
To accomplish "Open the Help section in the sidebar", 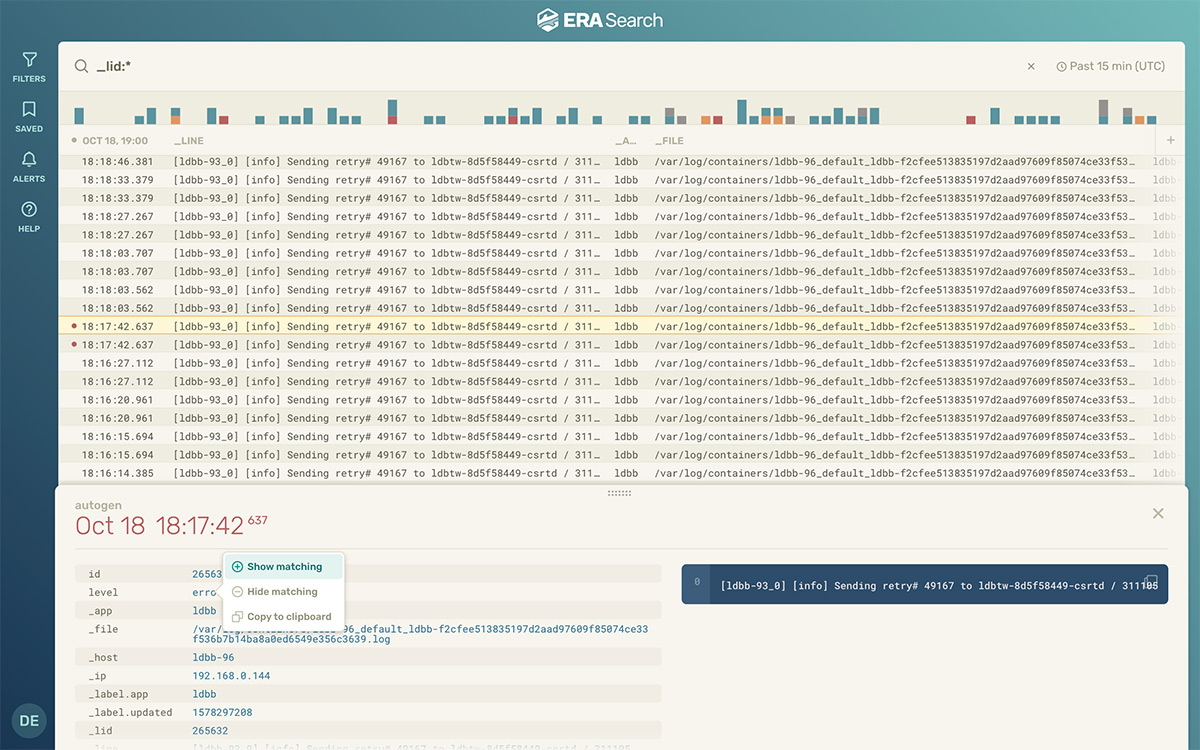I will [29, 217].
